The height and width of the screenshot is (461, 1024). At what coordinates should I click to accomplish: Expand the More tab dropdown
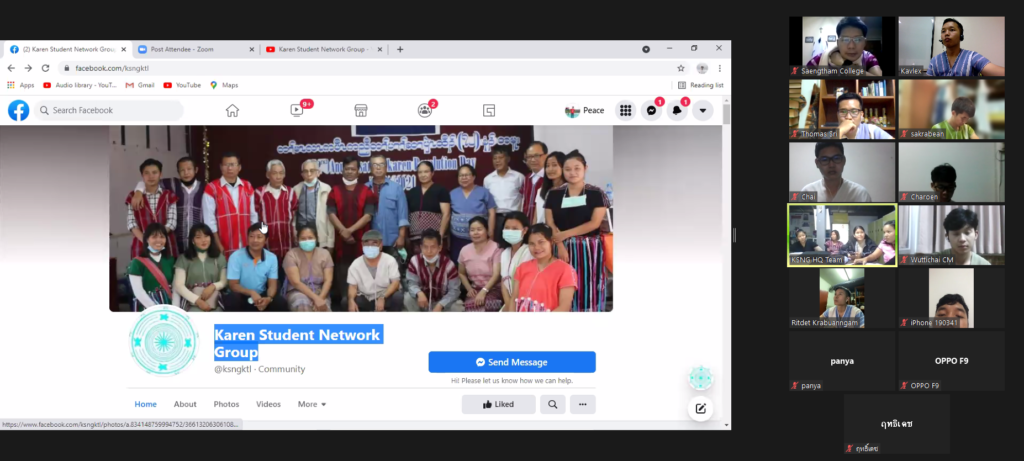pyautogui.click(x=312, y=404)
